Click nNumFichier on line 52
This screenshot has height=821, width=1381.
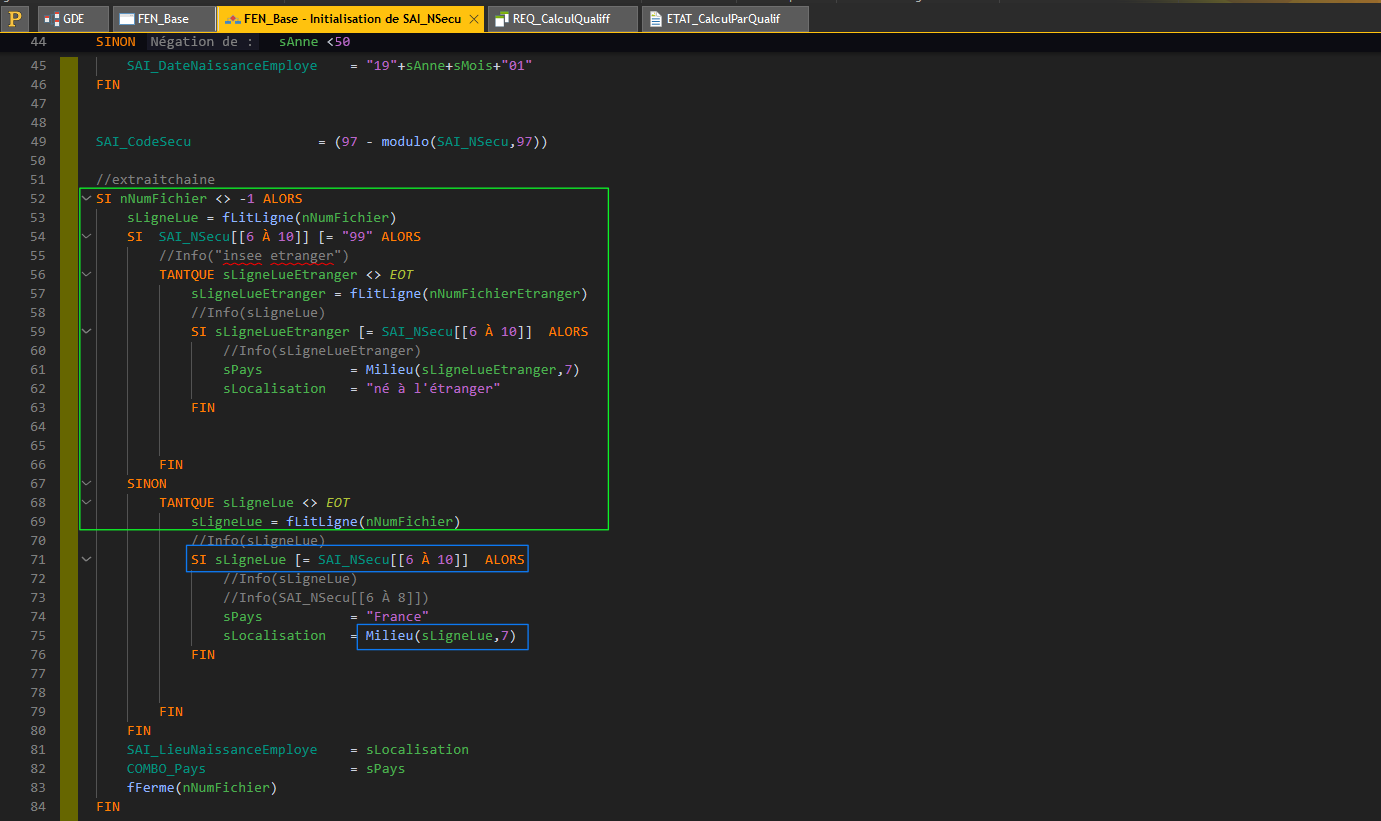point(163,199)
